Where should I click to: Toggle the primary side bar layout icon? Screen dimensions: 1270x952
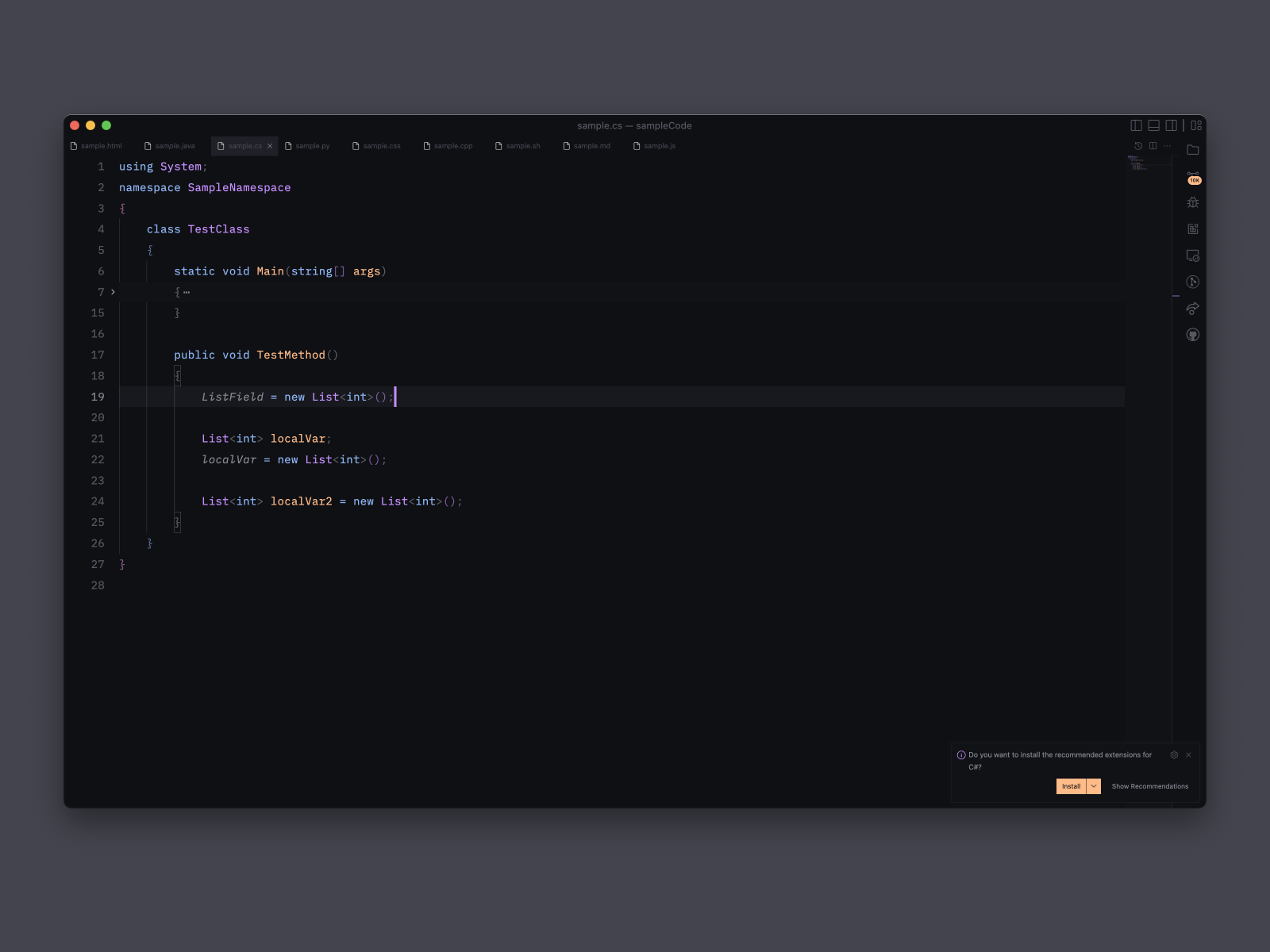coord(1136,125)
